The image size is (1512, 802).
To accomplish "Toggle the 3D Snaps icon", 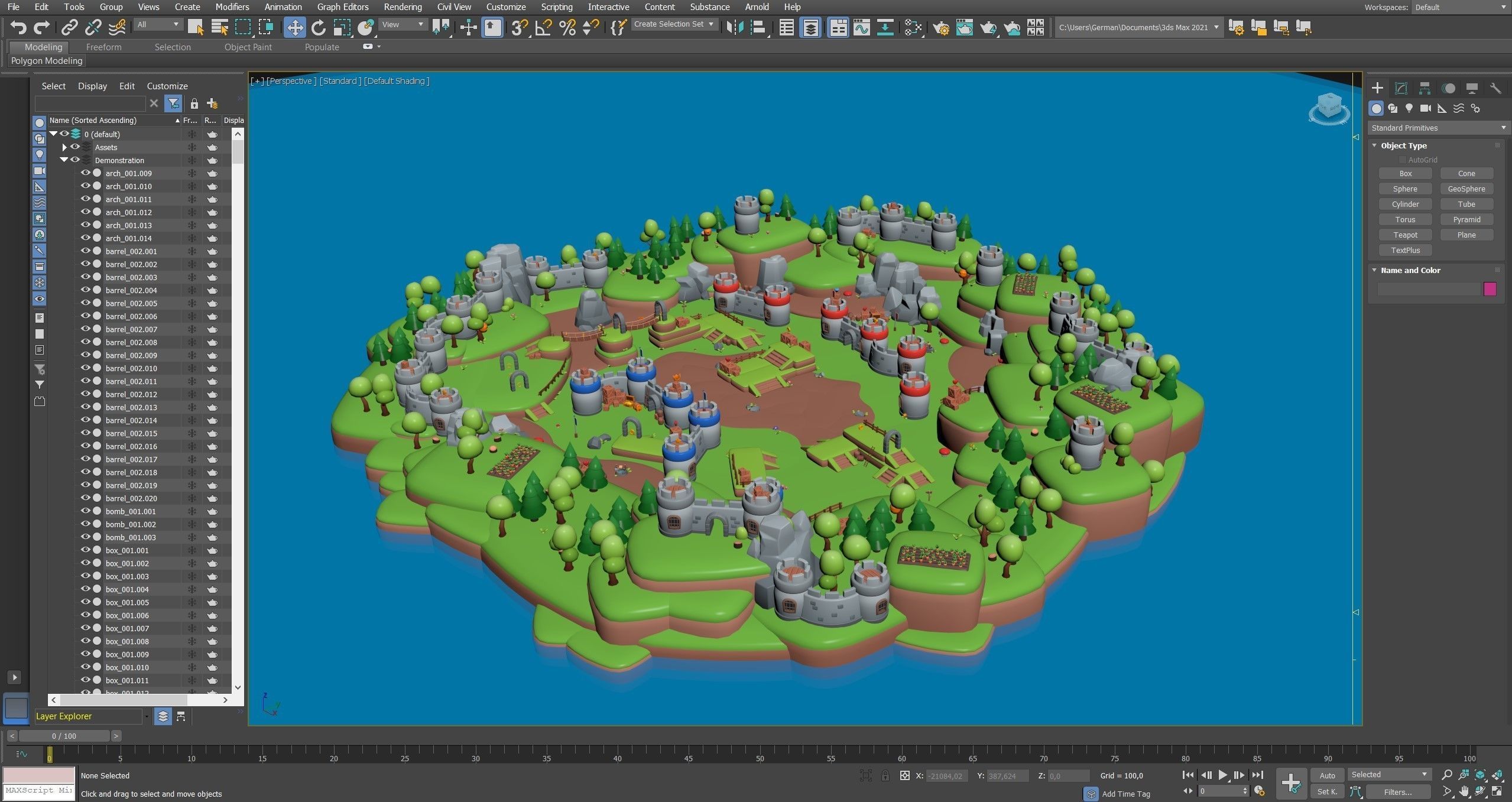I will coord(520,27).
